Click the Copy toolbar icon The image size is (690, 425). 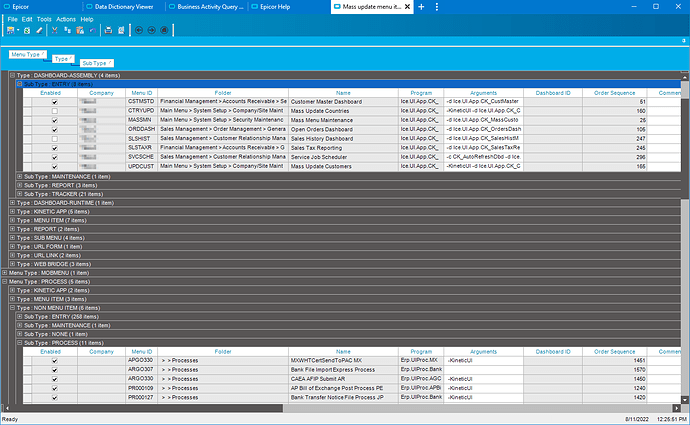point(67,30)
